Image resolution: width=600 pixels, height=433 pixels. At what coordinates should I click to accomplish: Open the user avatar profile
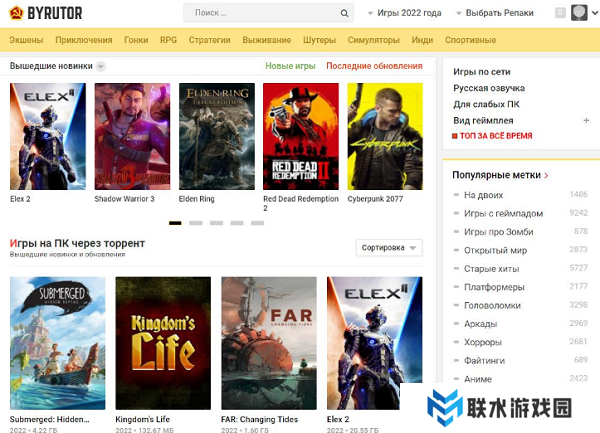579,13
